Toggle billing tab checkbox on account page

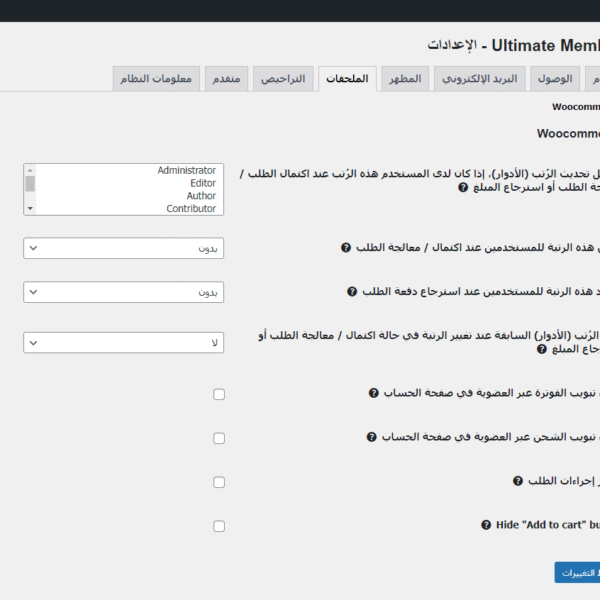coord(219,394)
